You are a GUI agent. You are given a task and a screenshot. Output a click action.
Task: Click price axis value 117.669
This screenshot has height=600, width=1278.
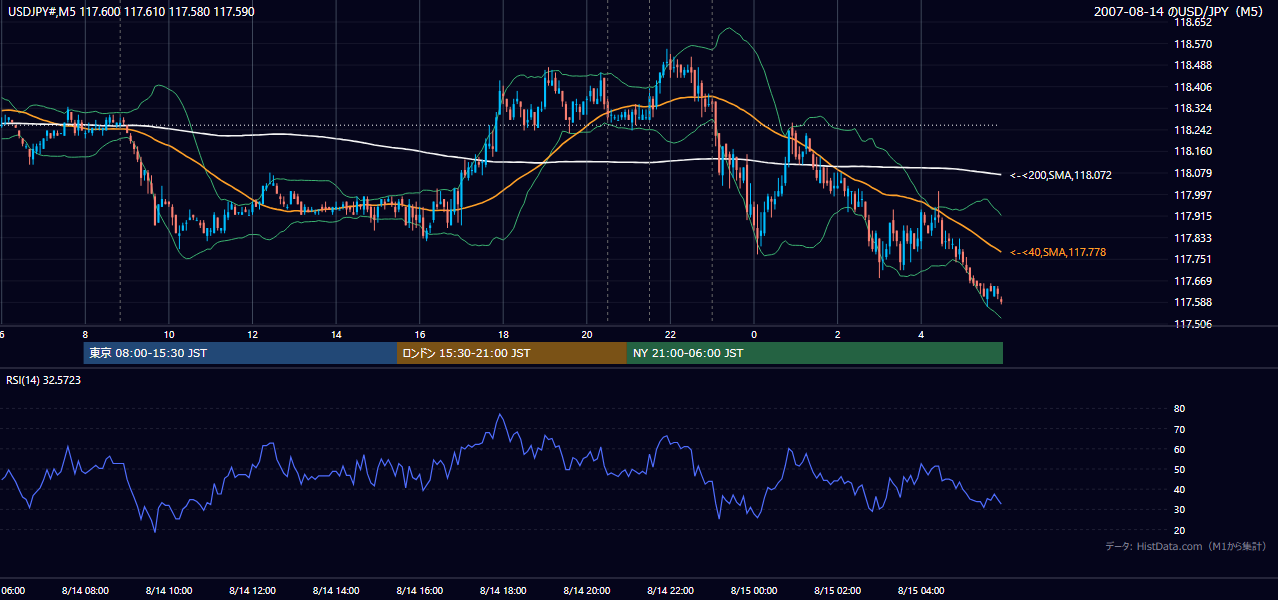pyautogui.click(x=1192, y=281)
